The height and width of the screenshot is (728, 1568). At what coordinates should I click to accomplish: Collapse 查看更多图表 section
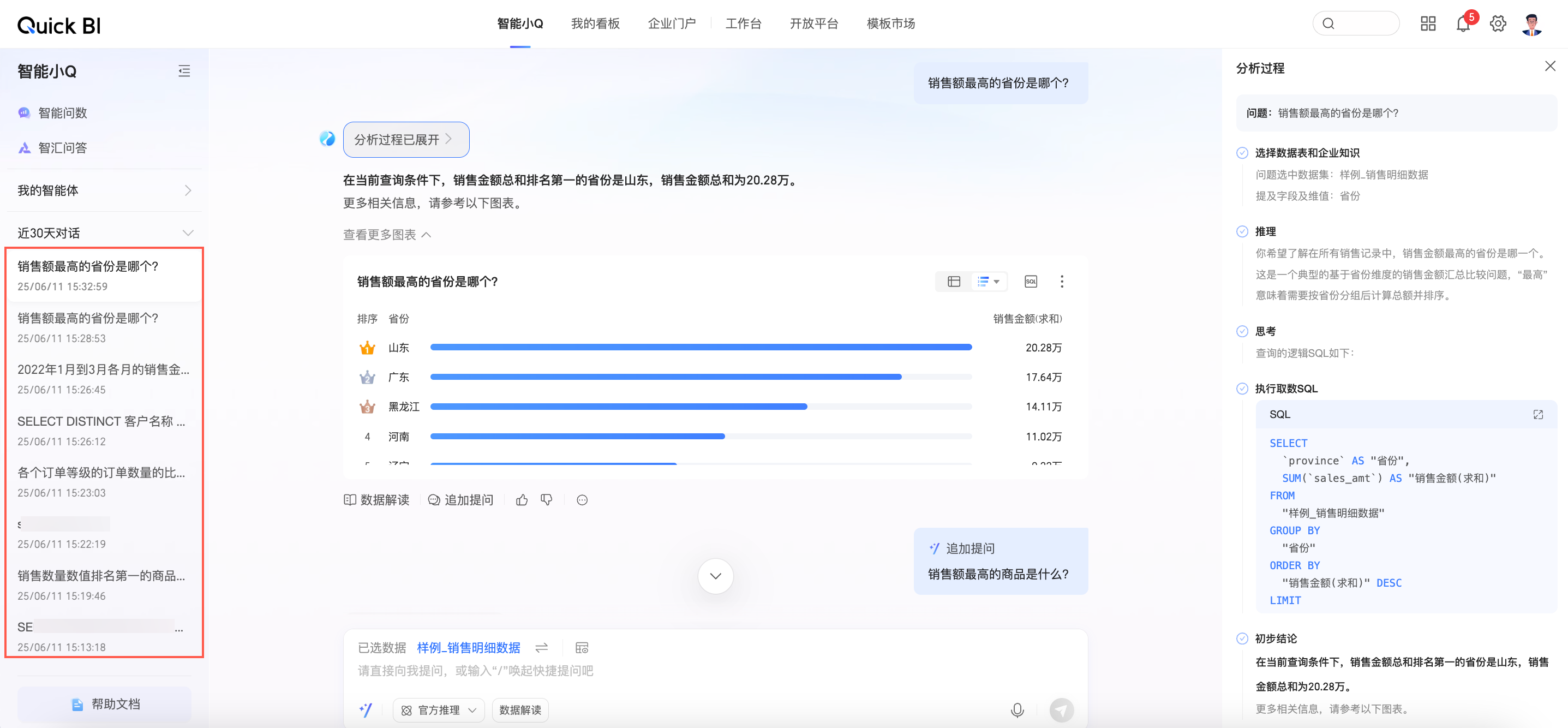[387, 234]
